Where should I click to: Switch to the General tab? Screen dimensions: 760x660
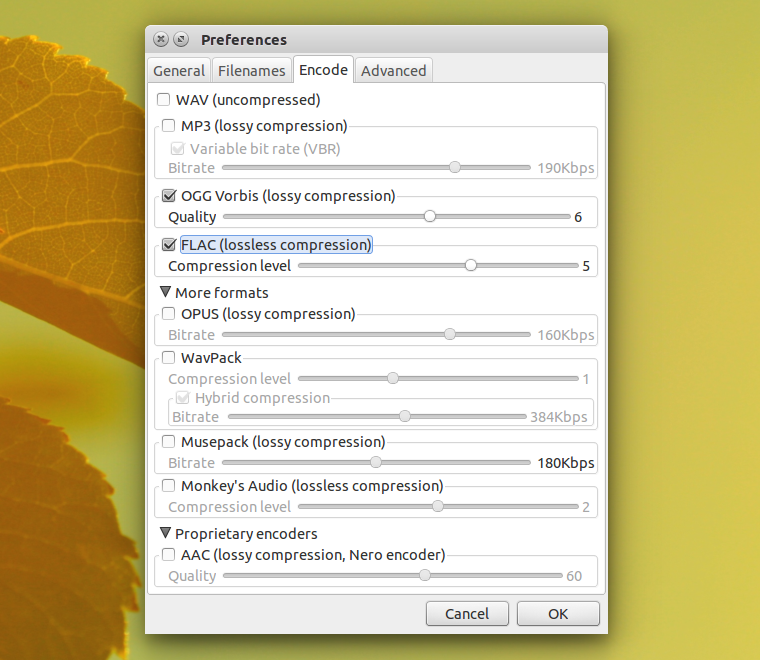point(179,71)
